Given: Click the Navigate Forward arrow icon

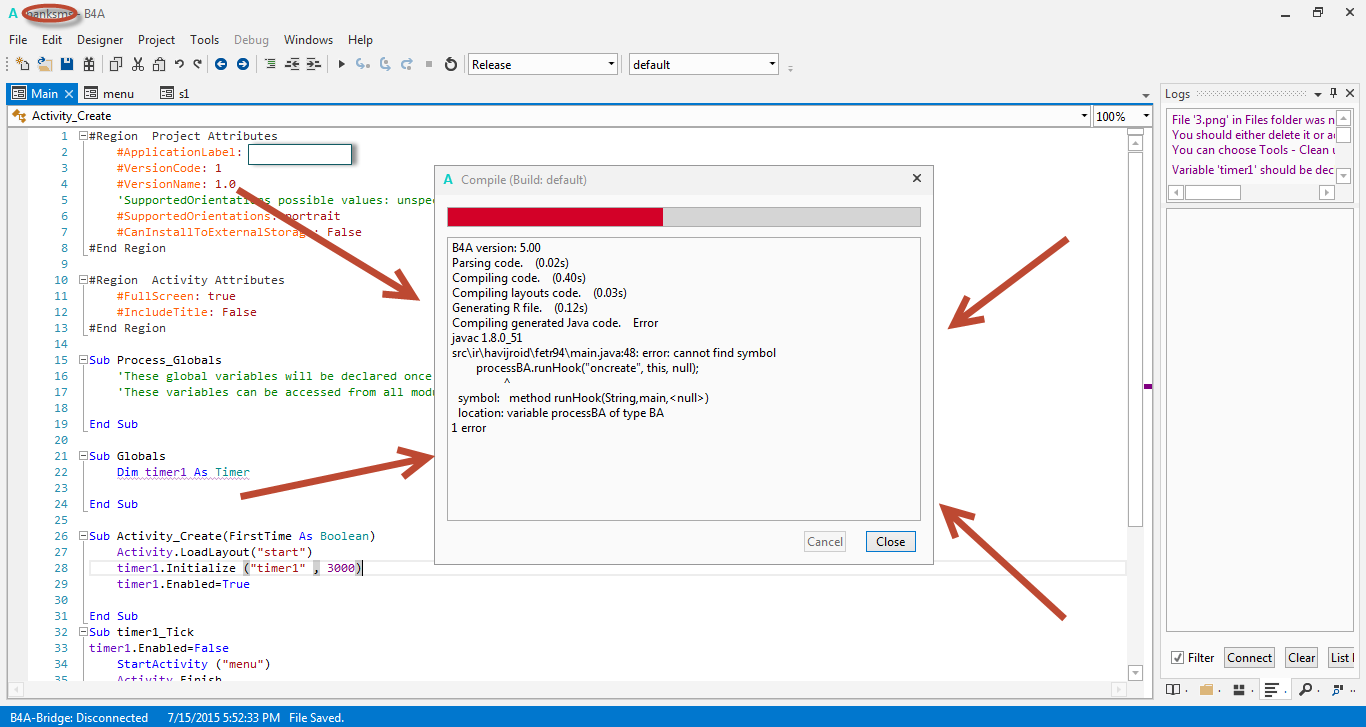Looking at the screenshot, I should click(x=243, y=64).
